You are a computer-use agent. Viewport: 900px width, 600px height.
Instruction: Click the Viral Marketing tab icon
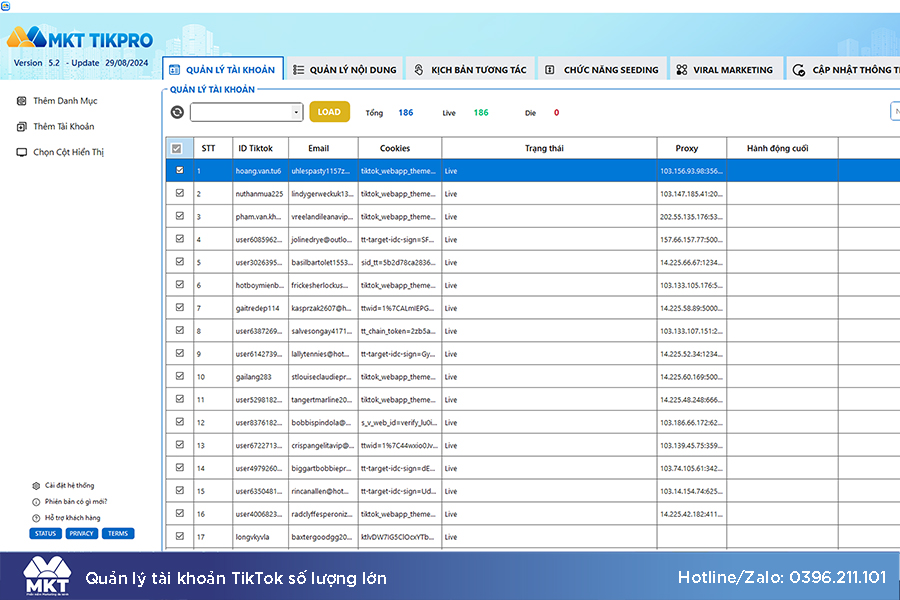tap(681, 70)
